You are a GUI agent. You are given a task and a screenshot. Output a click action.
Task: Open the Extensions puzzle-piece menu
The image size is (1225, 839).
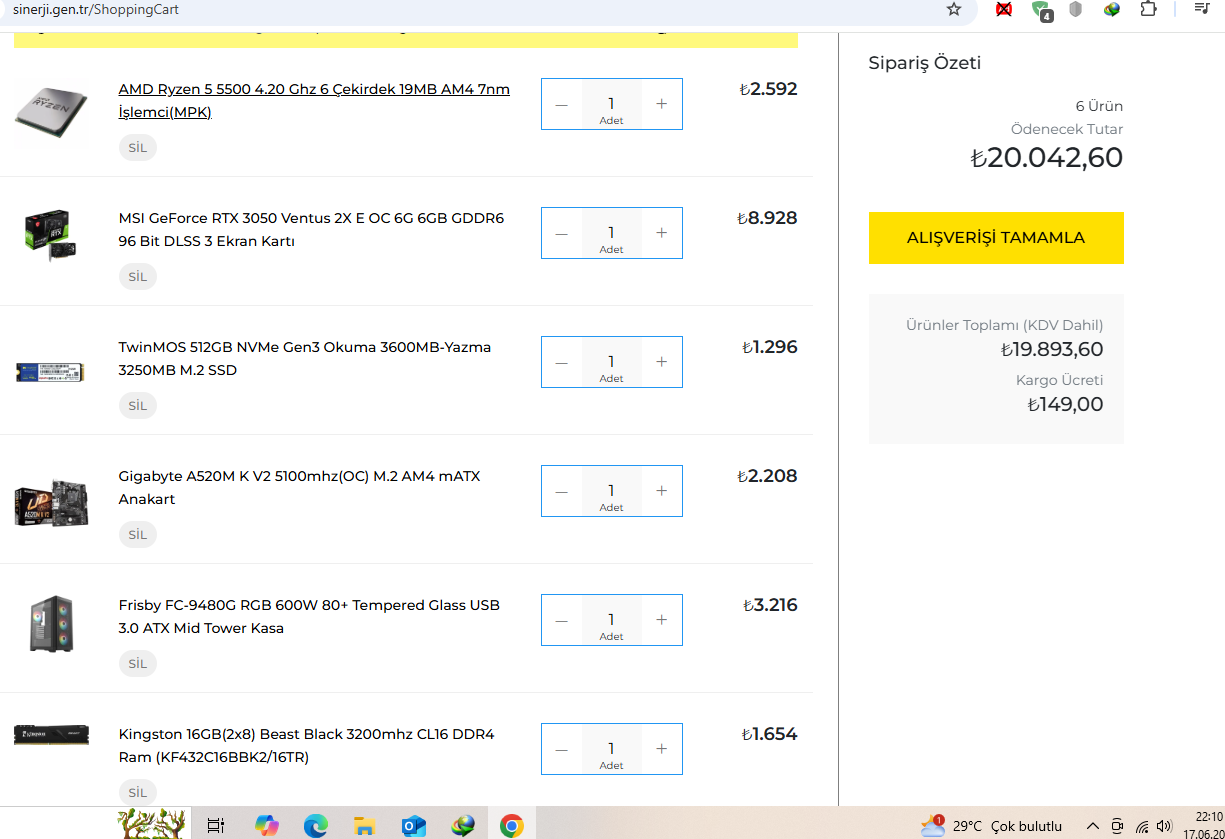tap(1148, 9)
